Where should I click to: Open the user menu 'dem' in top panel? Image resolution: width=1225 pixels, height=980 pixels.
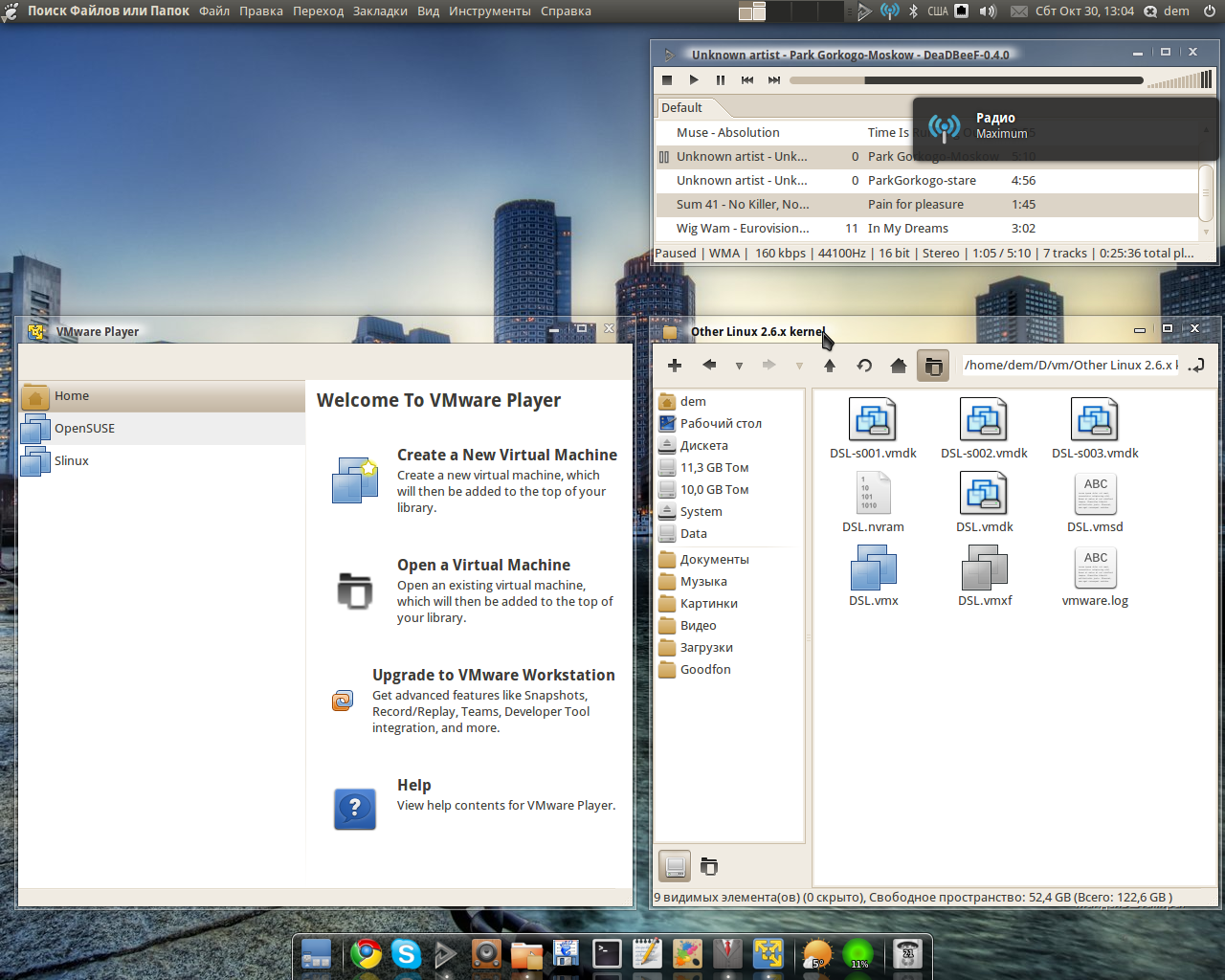1176,11
